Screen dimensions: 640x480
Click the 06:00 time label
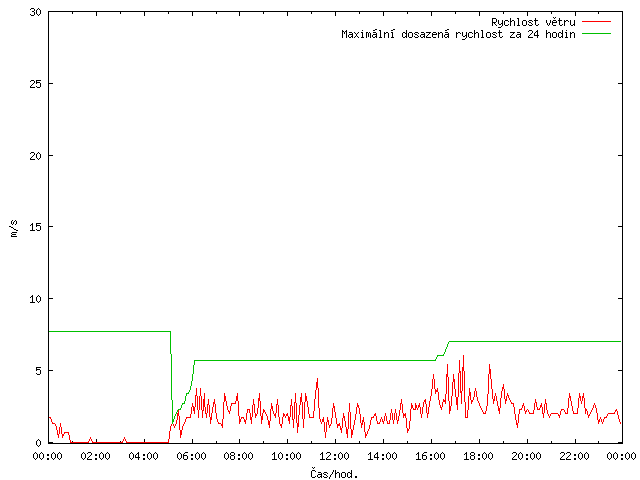point(191,456)
